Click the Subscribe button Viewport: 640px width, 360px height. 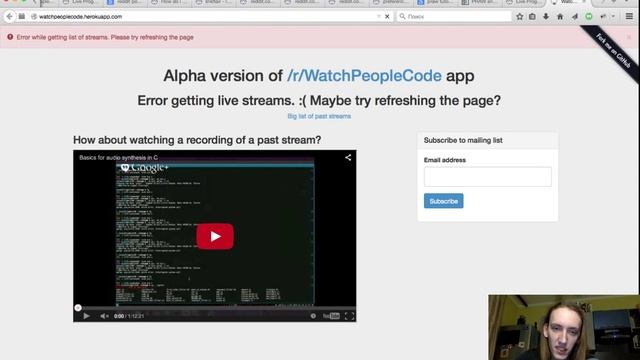443,201
